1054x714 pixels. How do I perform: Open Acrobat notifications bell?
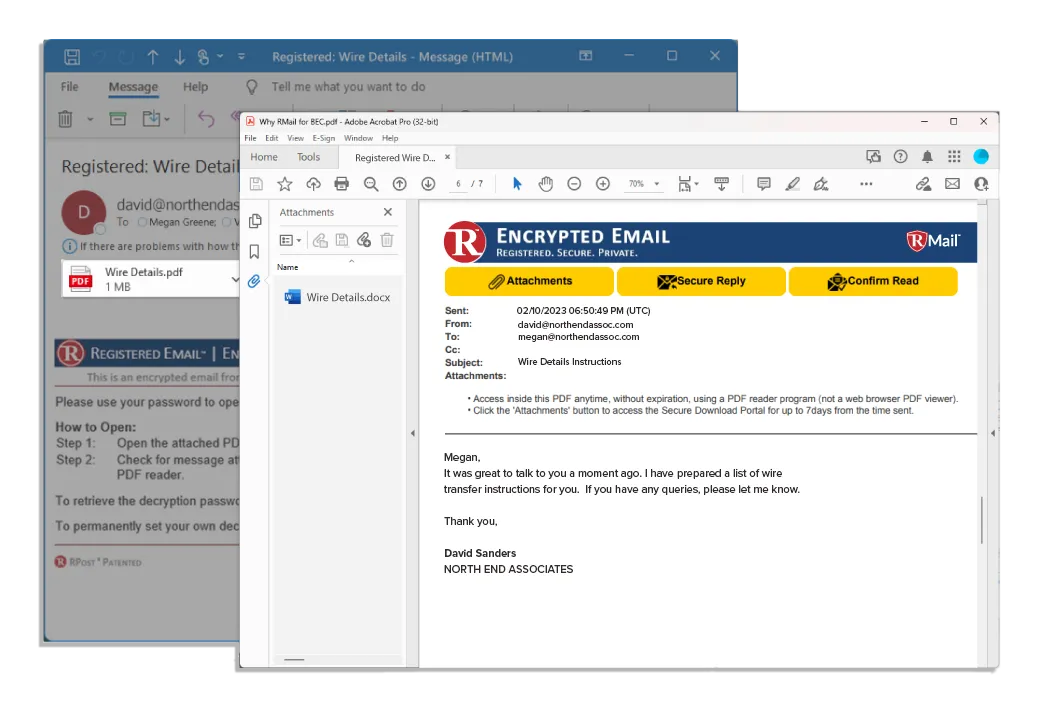(927, 157)
